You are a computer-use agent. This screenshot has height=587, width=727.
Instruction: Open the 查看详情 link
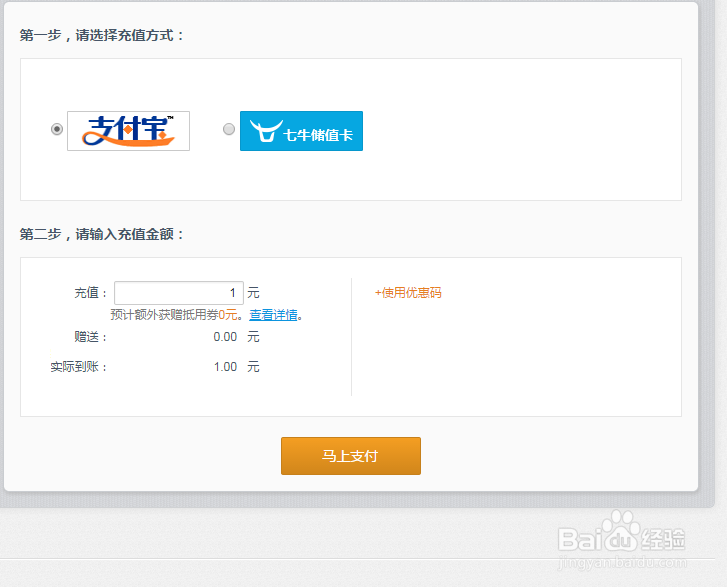pos(274,315)
